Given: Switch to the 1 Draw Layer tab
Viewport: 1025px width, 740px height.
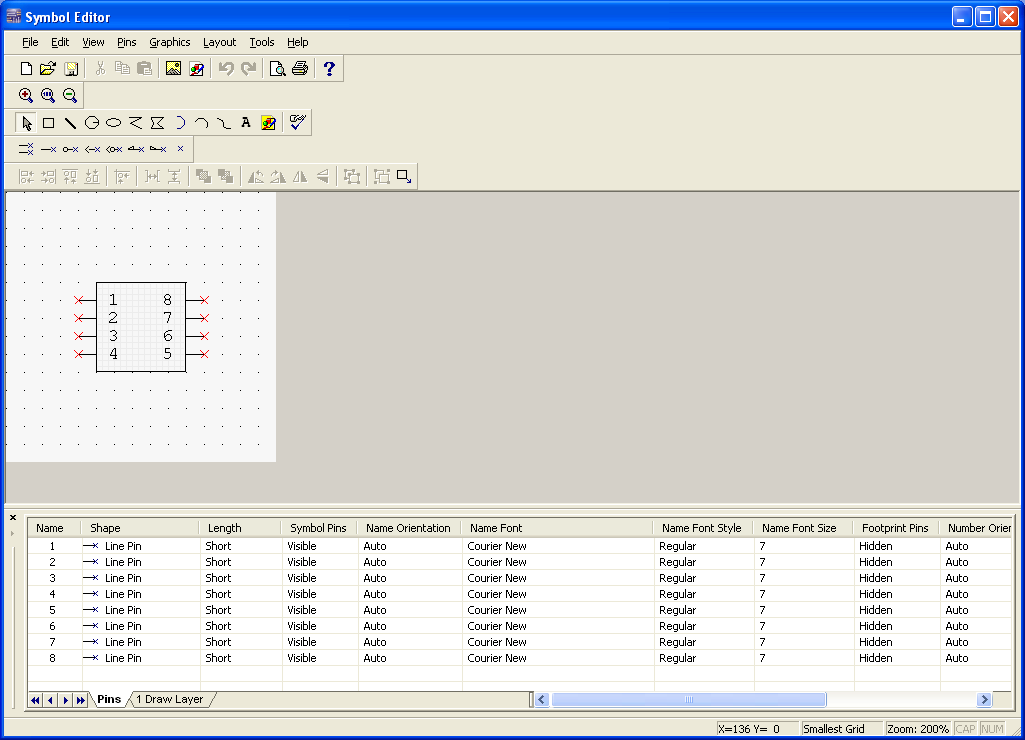Looking at the screenshot, I should [x=170, y=699].
